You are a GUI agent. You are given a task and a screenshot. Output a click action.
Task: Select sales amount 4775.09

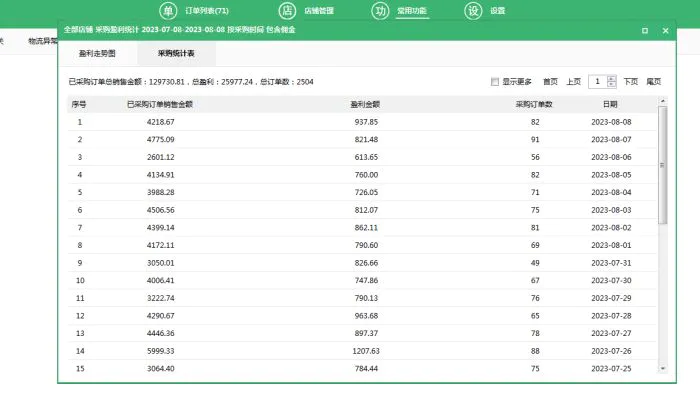[x=161, y=140]
